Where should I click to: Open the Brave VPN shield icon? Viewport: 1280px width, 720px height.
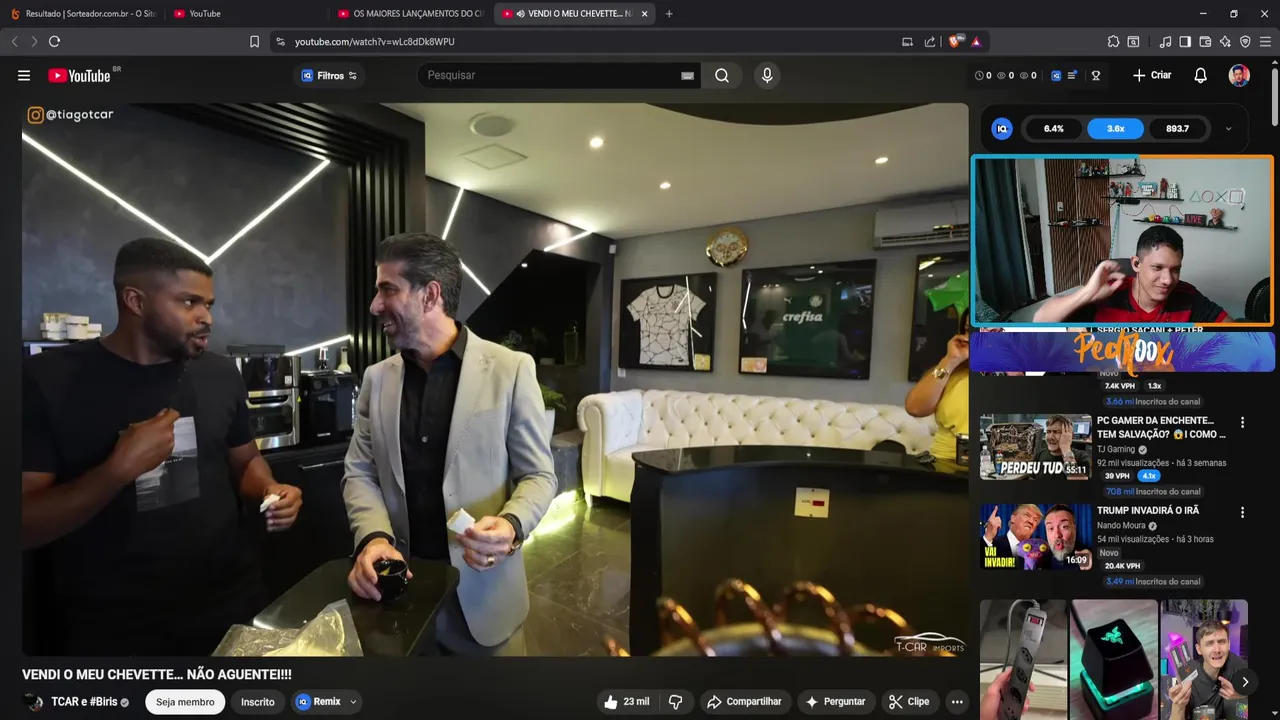click(x=1245, y=41)
